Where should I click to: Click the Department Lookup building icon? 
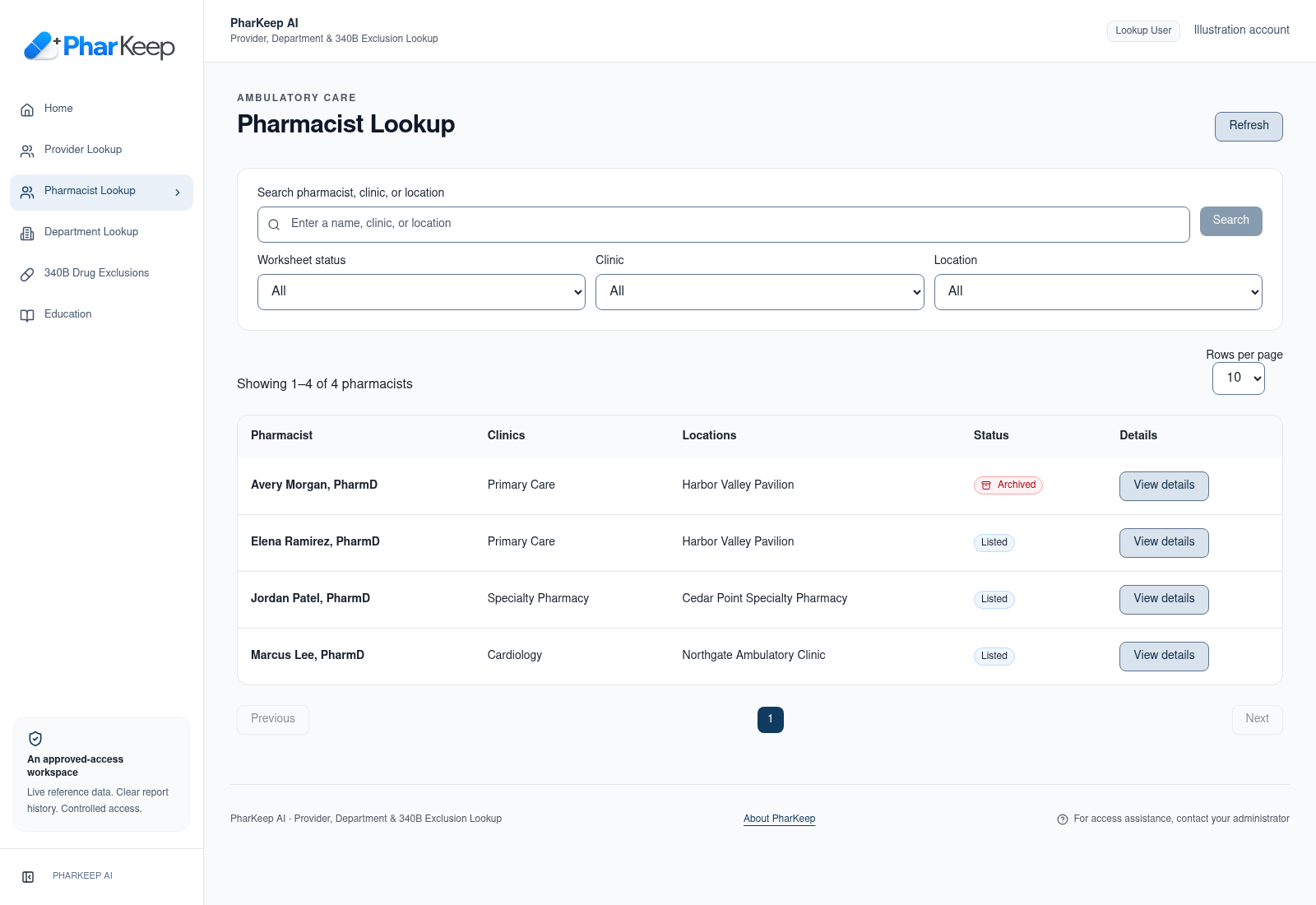click(27, 233)
